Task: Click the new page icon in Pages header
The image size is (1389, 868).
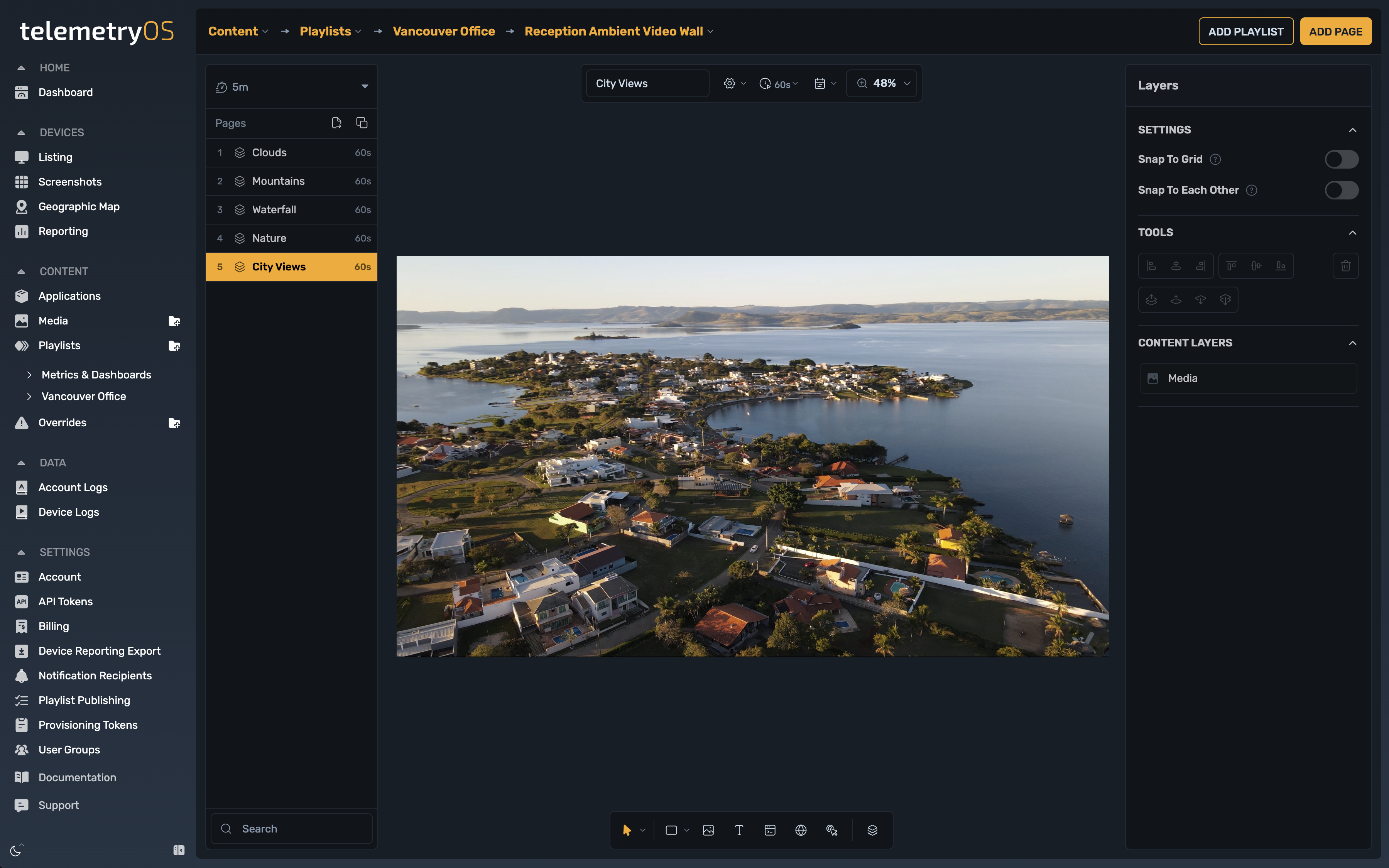Action: tap(337, 122)
